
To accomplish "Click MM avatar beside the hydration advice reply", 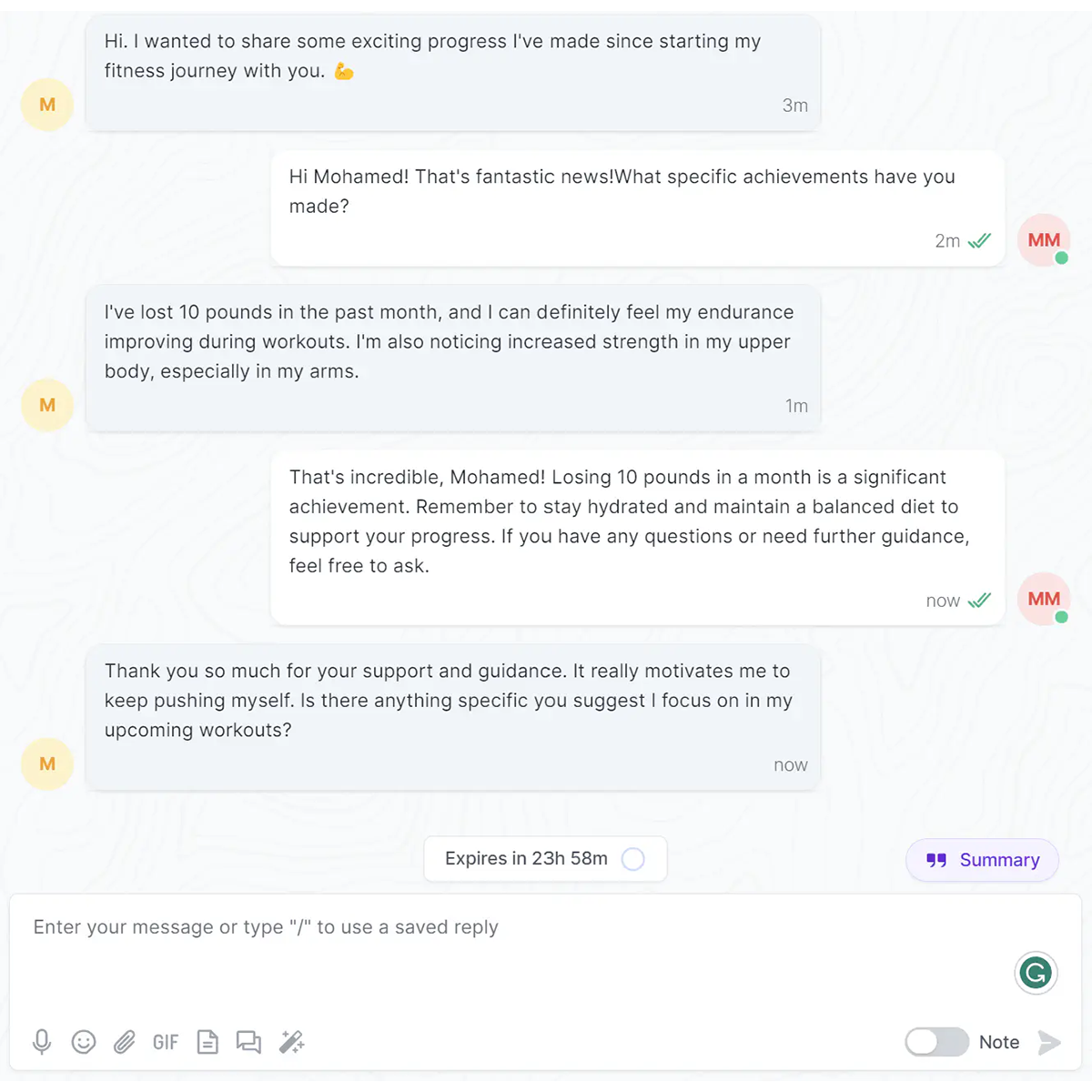I will (1044, 599).
